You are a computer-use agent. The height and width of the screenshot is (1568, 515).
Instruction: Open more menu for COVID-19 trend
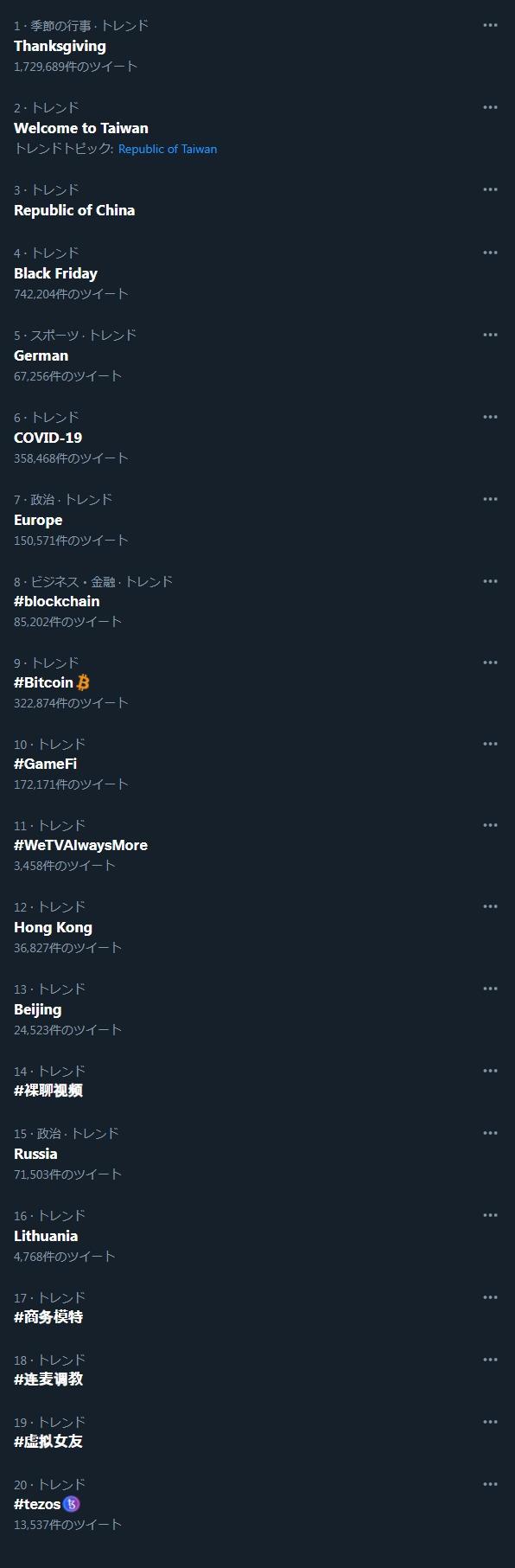pyautogui.click(x=490, y=417)
